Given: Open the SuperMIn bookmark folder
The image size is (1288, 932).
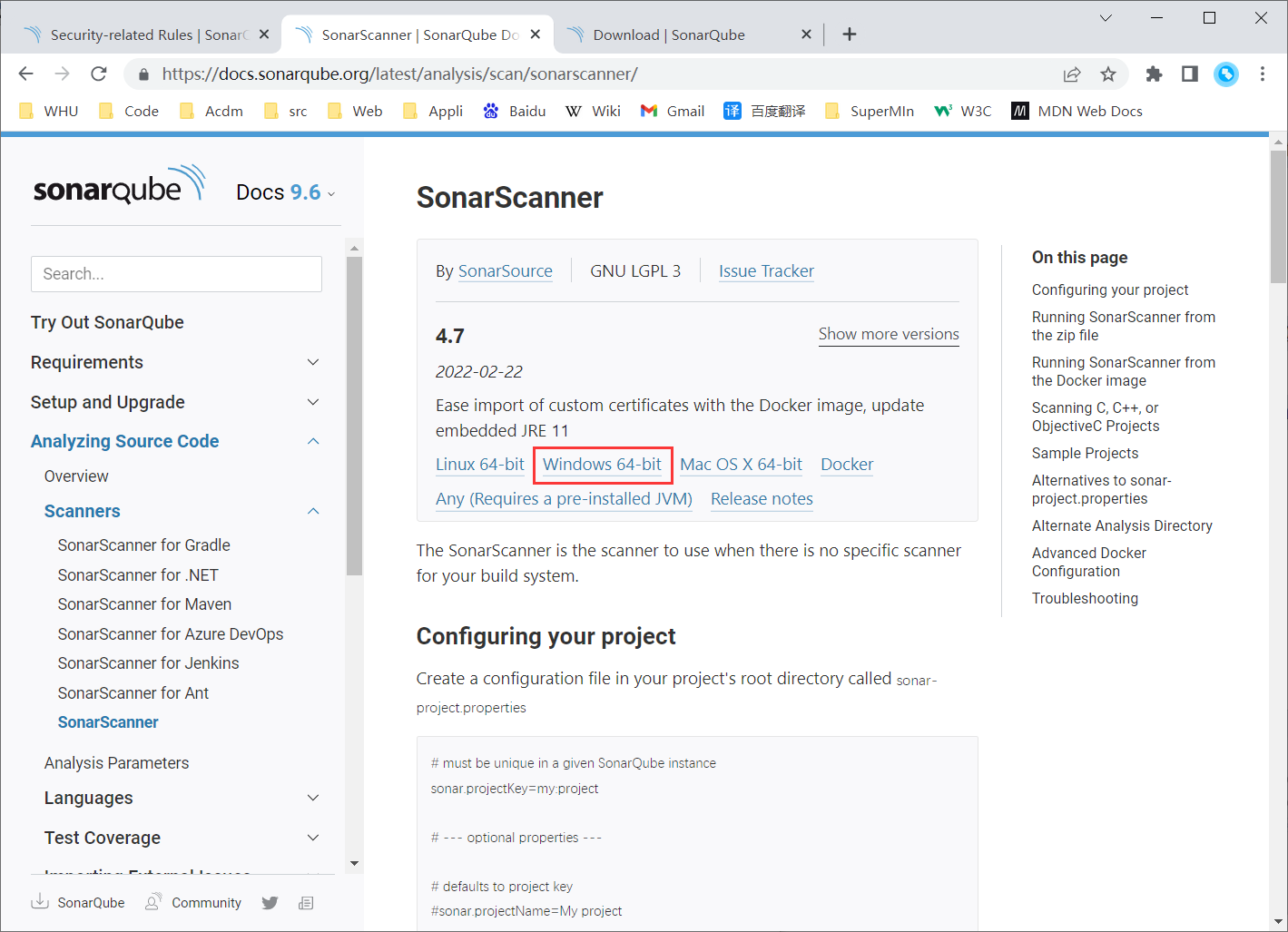Looking at the screenshot, I should 870,111.
